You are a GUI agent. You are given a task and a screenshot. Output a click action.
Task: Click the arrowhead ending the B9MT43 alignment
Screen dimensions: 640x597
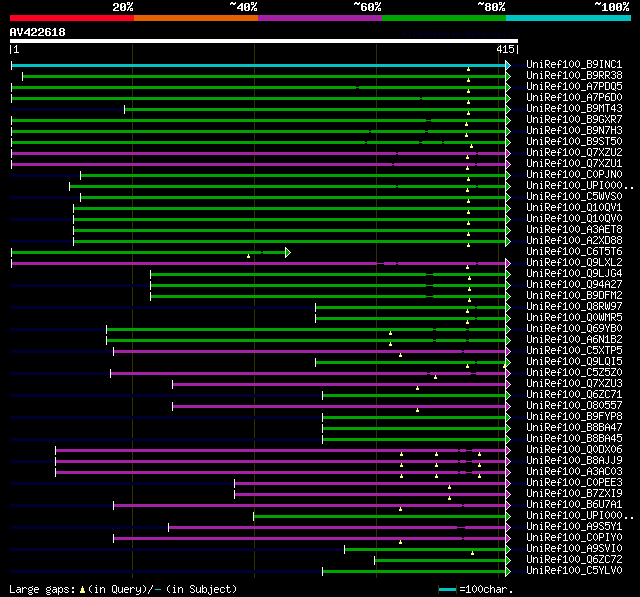[508, 109]
